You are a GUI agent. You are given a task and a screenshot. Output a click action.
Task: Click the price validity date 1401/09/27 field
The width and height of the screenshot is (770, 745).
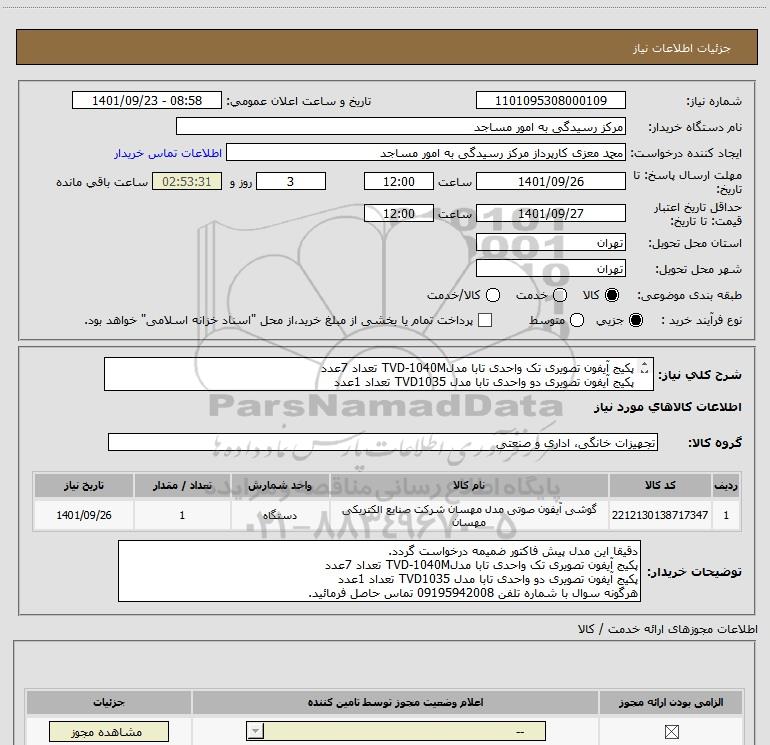tap(550, 214)
